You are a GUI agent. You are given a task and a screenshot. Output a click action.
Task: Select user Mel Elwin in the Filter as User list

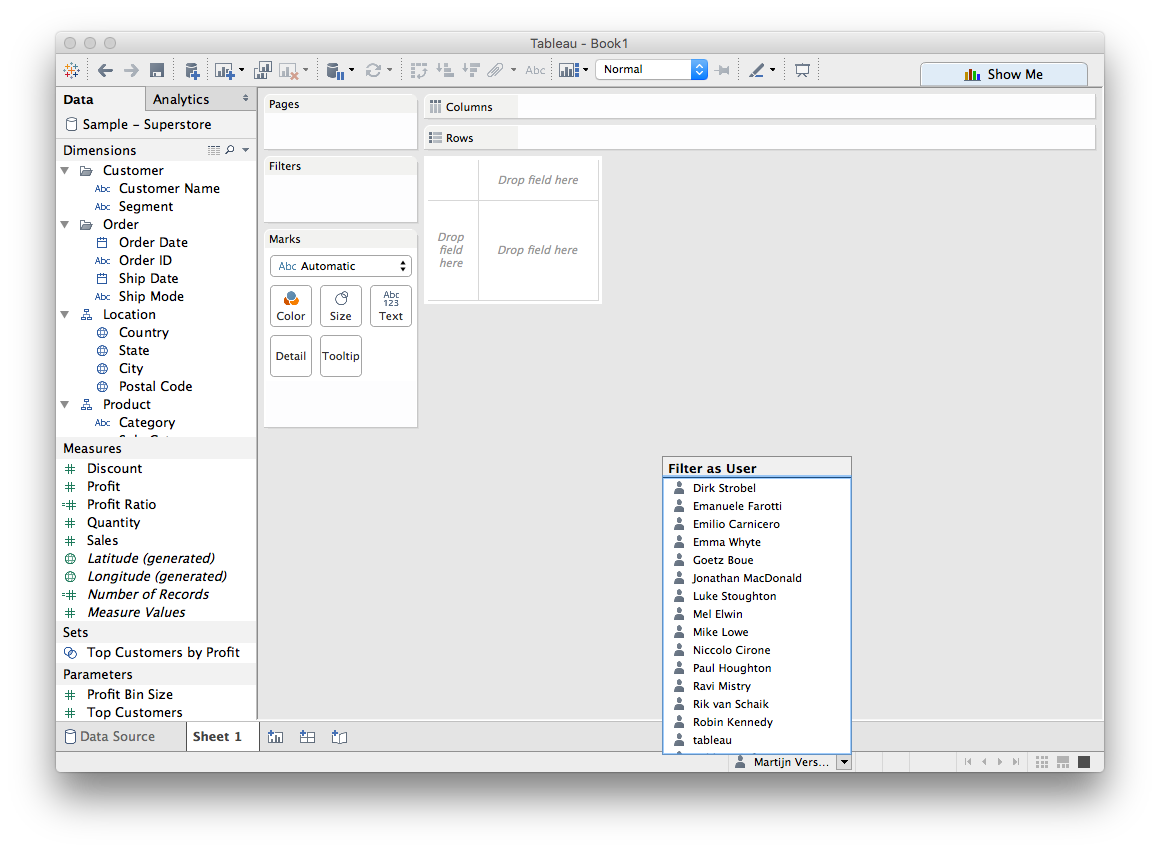click(717, 613)
